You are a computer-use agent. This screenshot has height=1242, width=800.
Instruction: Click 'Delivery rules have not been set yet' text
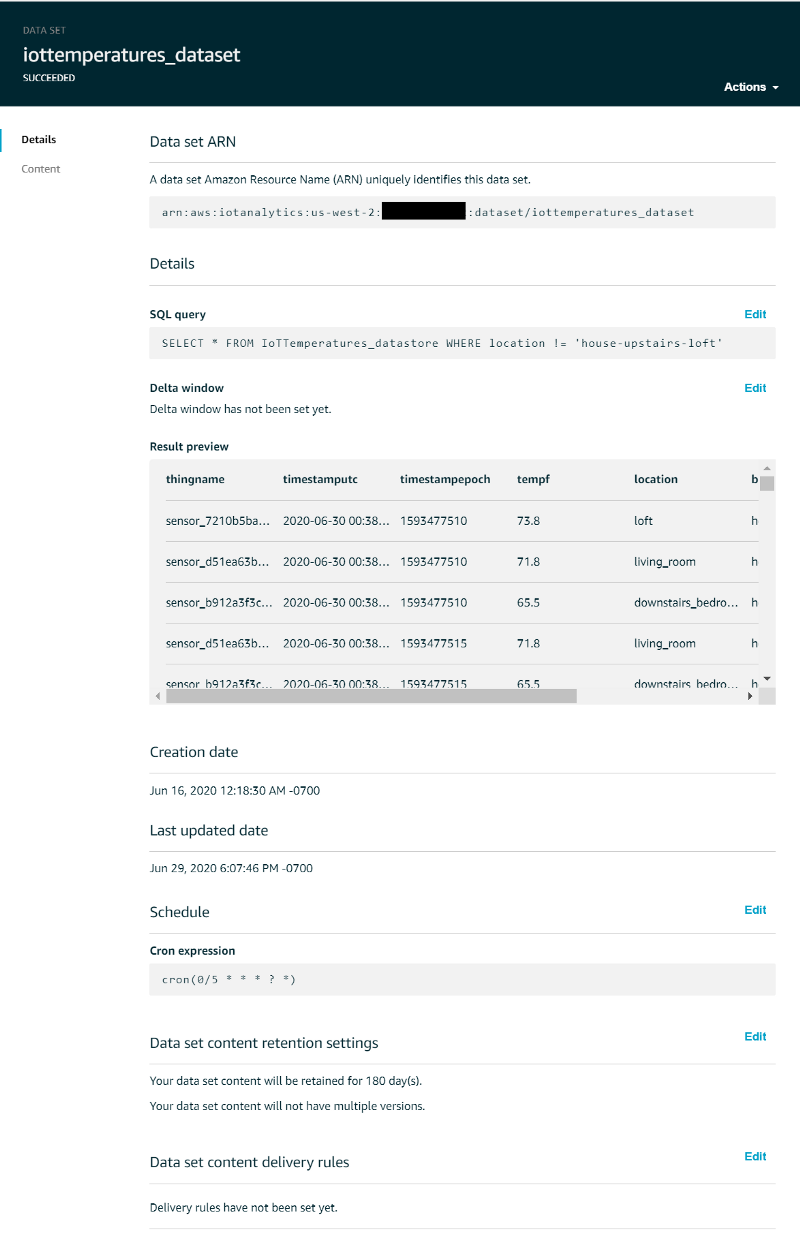coord(244,1207)
